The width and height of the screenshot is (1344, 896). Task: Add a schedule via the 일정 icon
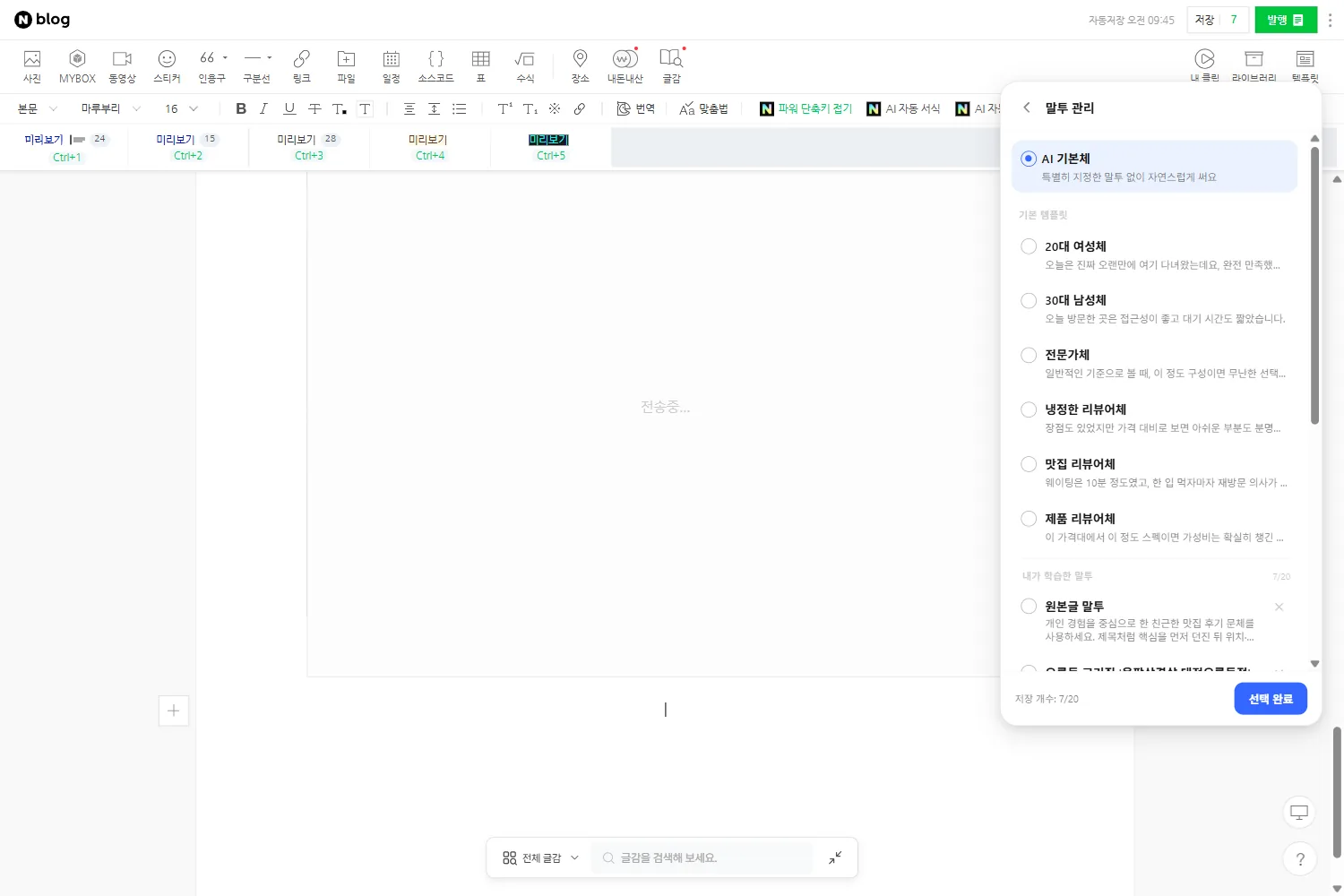point(391,66)
